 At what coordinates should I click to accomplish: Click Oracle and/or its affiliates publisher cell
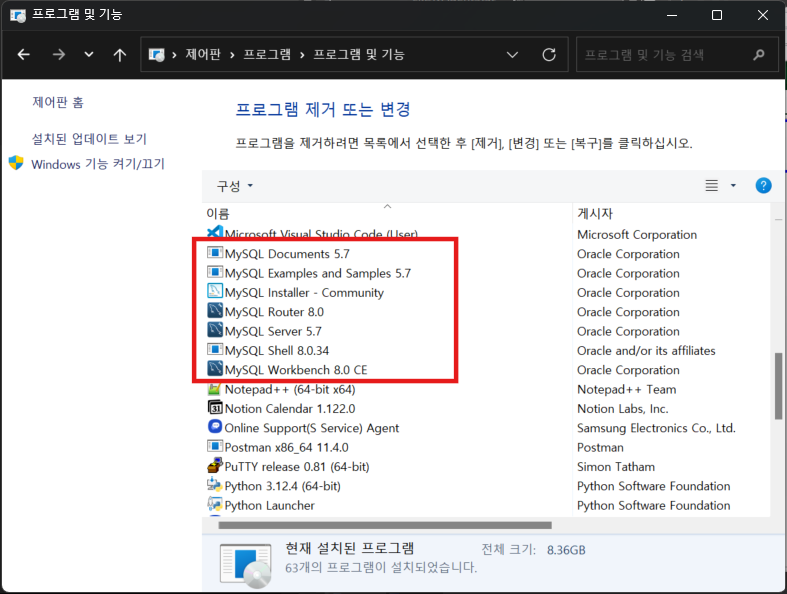[646, 350]
